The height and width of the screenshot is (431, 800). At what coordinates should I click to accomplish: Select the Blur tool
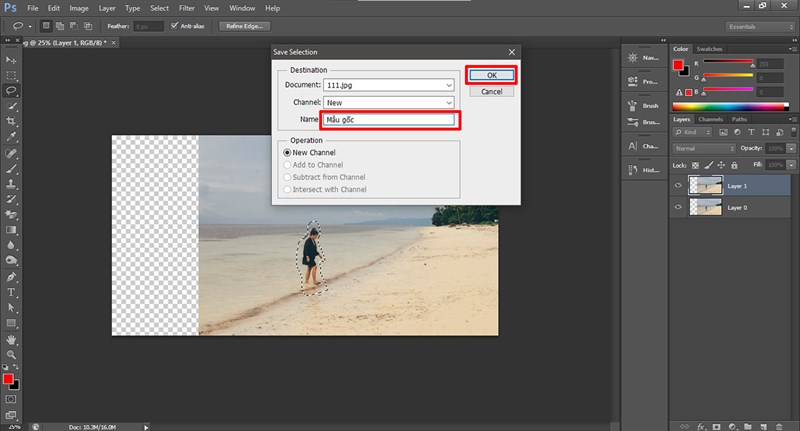pyautogui.click(x=11, y=245)
